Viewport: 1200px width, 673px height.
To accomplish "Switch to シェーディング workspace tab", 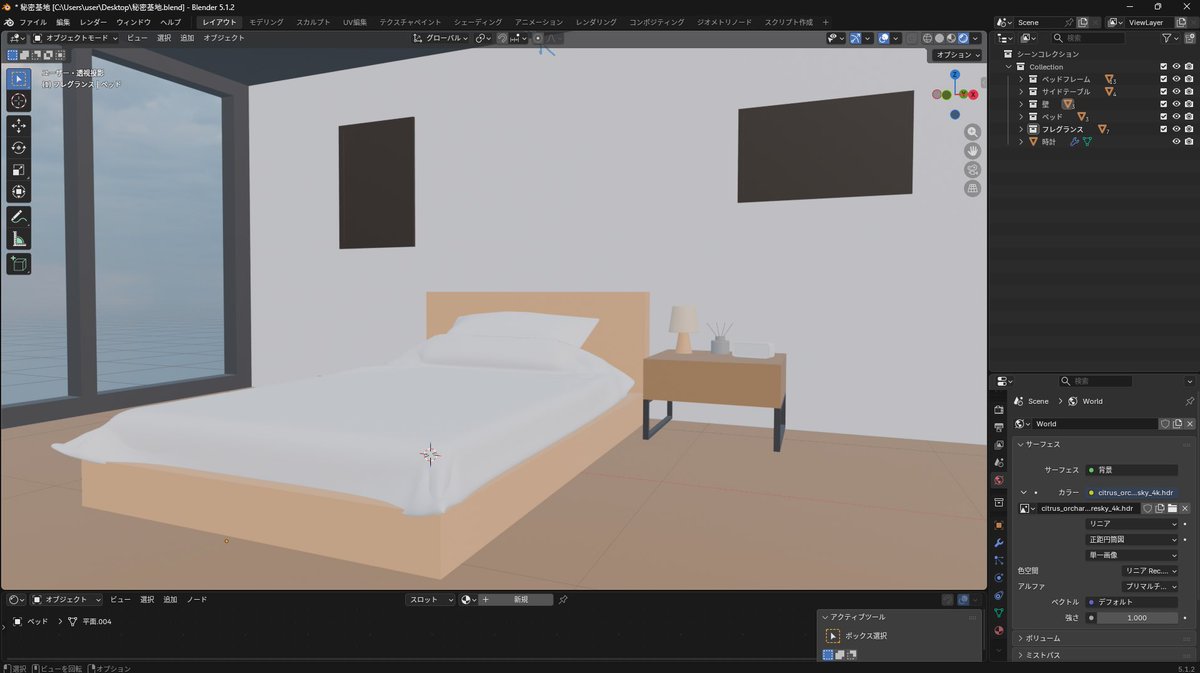I will click(477, 22).
